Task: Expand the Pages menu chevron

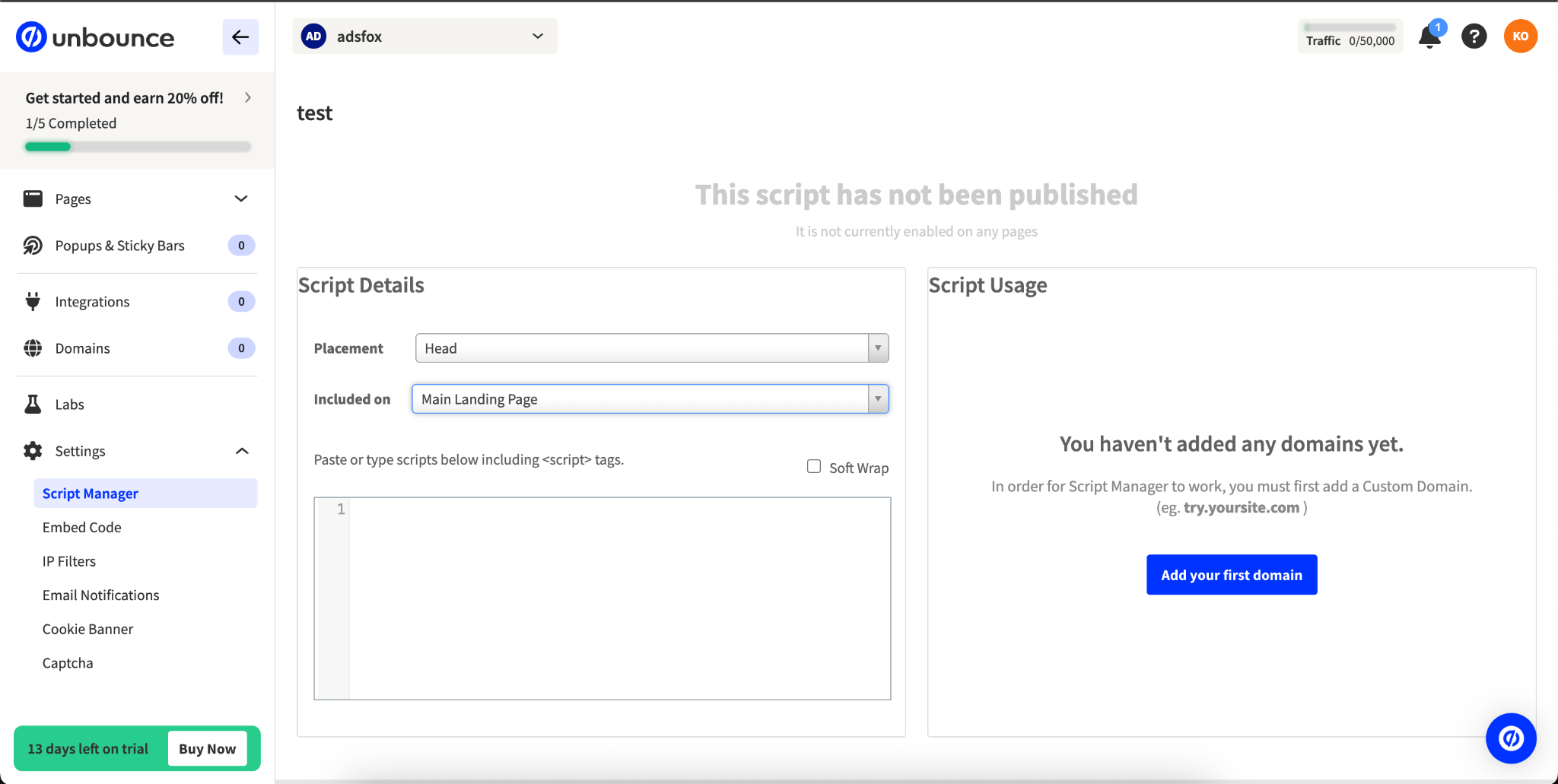Action: tap(241, 199)
